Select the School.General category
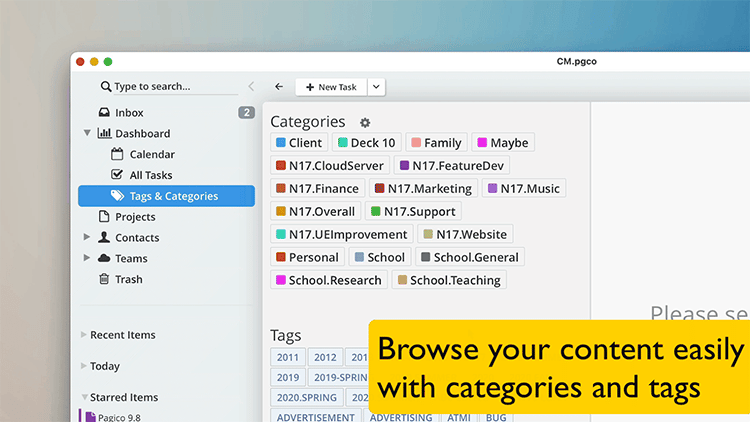 (470, 257)
